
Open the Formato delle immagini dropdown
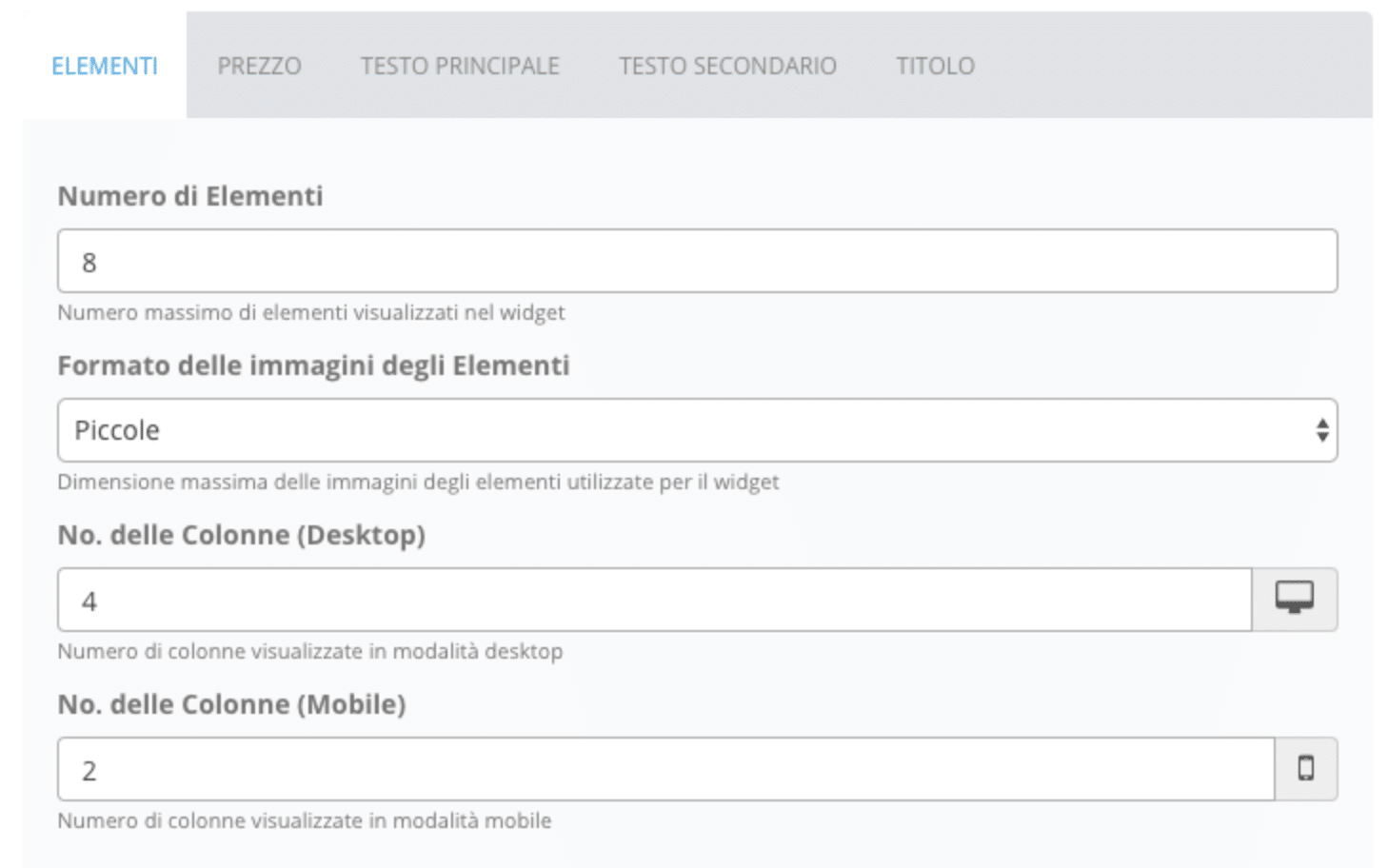click(697, 430)
